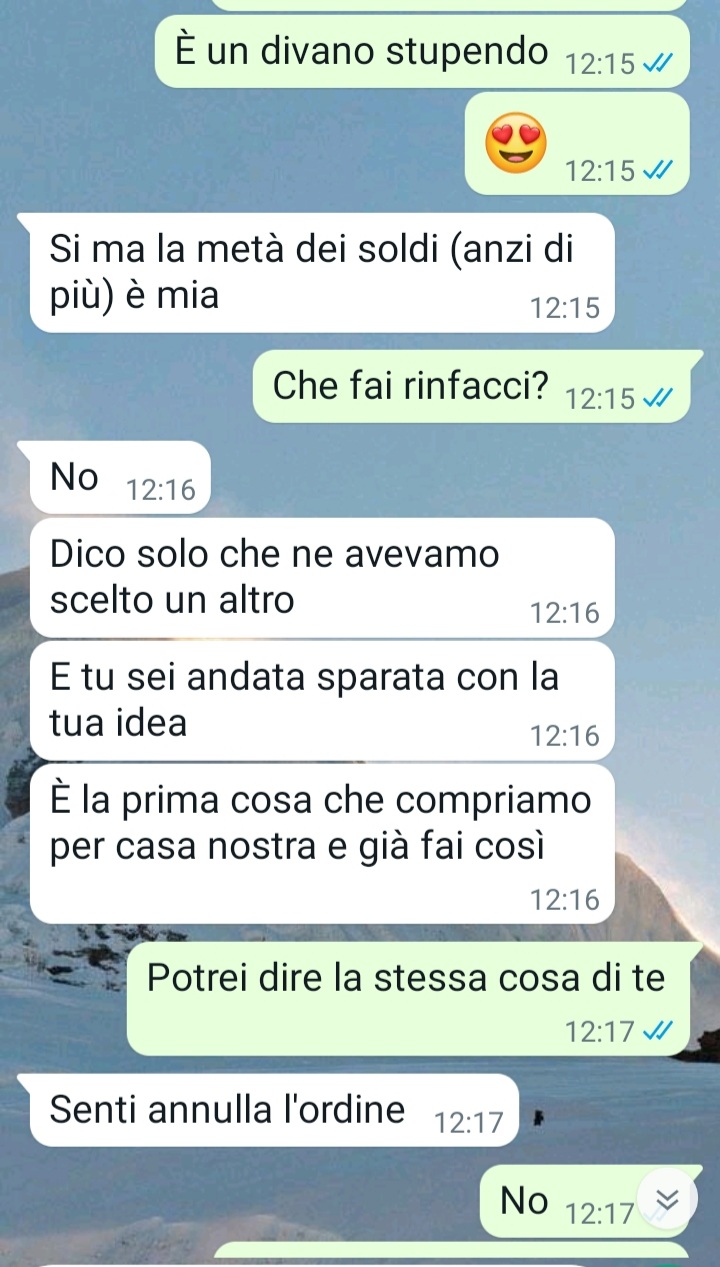Select the 'Si ma la metà dei soldi' message

point(321,272)
